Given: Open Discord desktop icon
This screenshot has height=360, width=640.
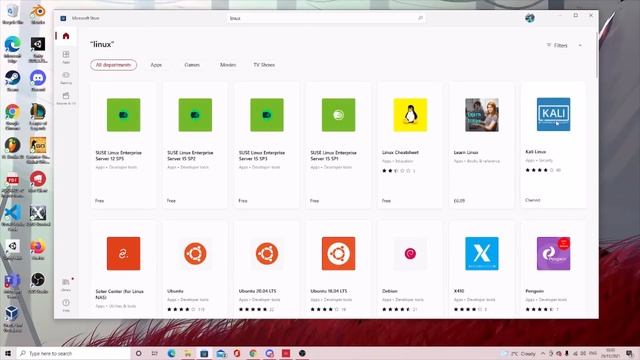Looking at the screenshot, I should tap(38, 80).
